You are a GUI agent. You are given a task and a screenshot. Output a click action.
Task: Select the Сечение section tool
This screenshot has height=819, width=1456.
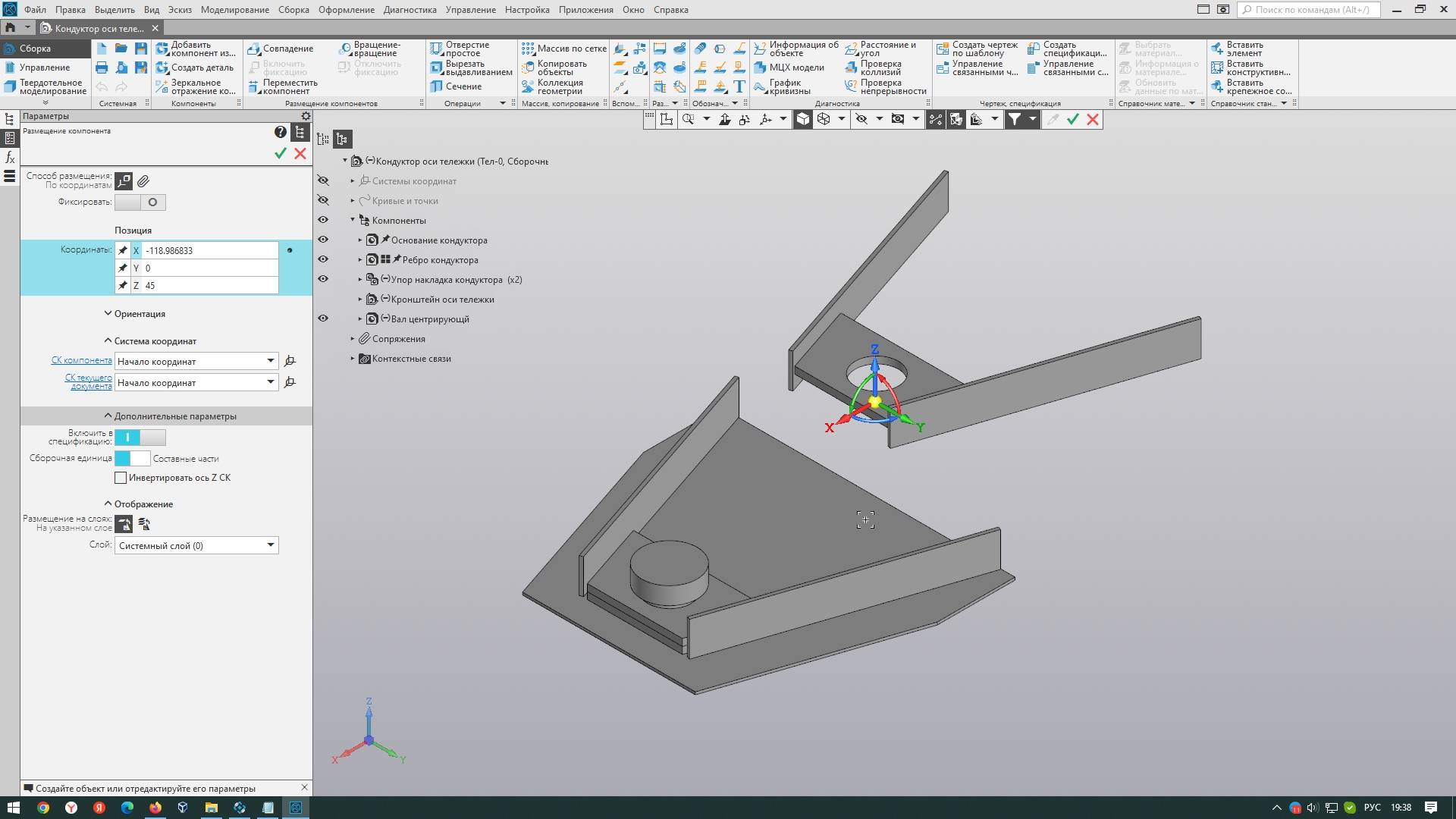437,86
